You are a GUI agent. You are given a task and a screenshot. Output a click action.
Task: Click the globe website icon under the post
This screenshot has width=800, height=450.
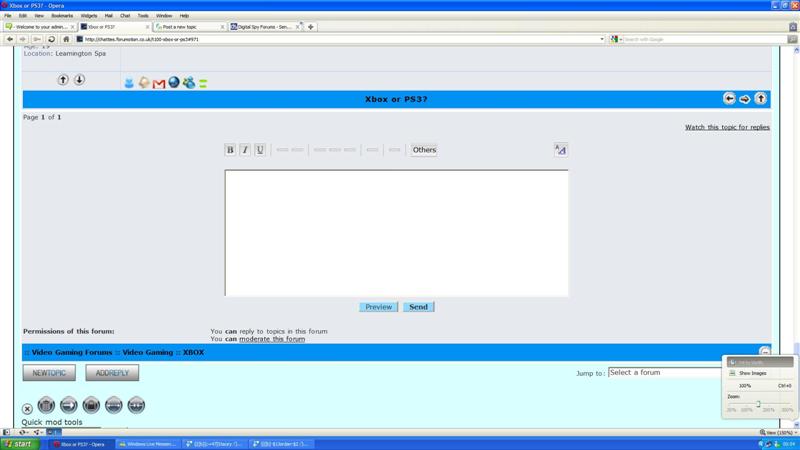(x=174, y=82)
